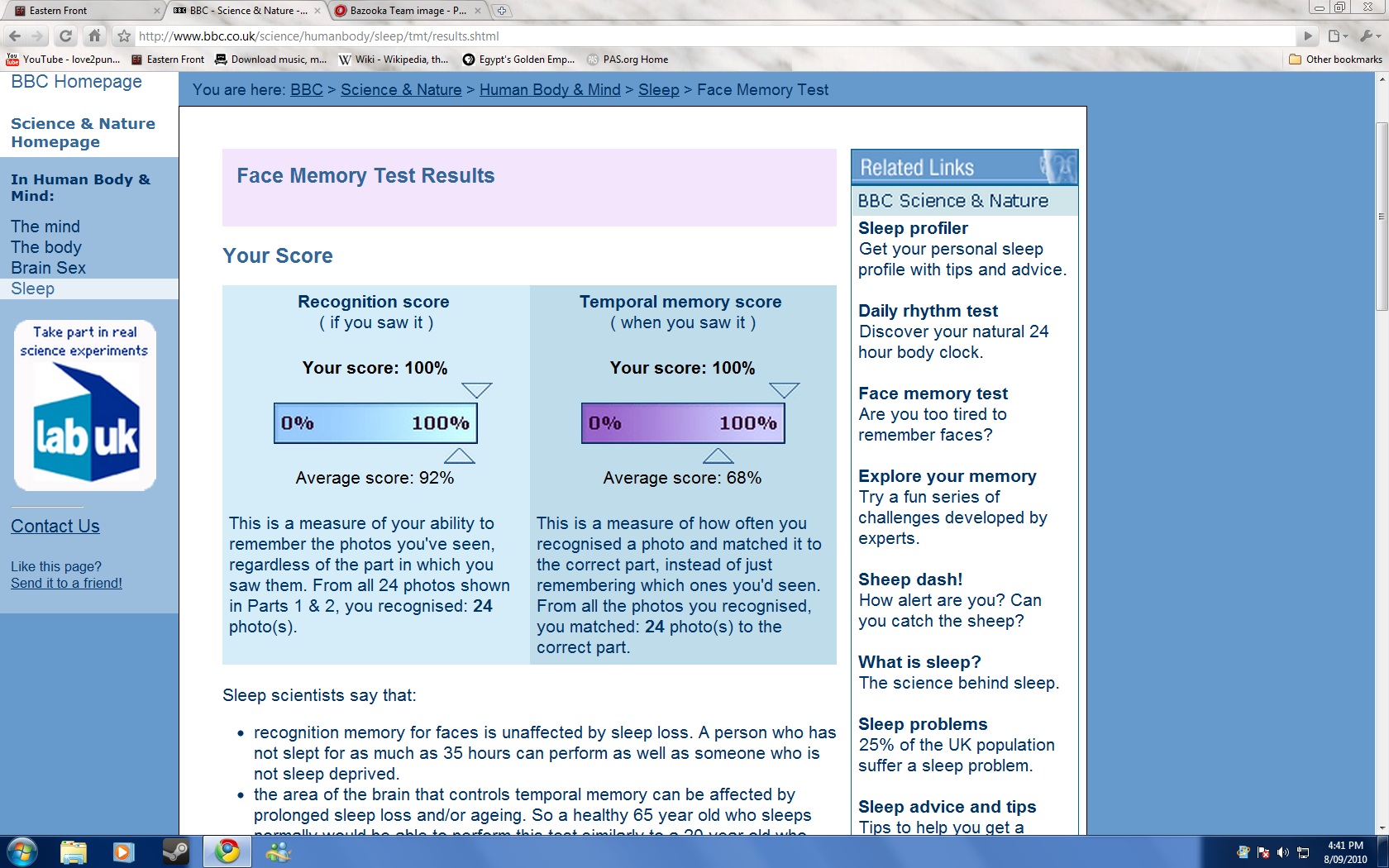Open a new tab
1389x868 pixels.
point(502,11)
